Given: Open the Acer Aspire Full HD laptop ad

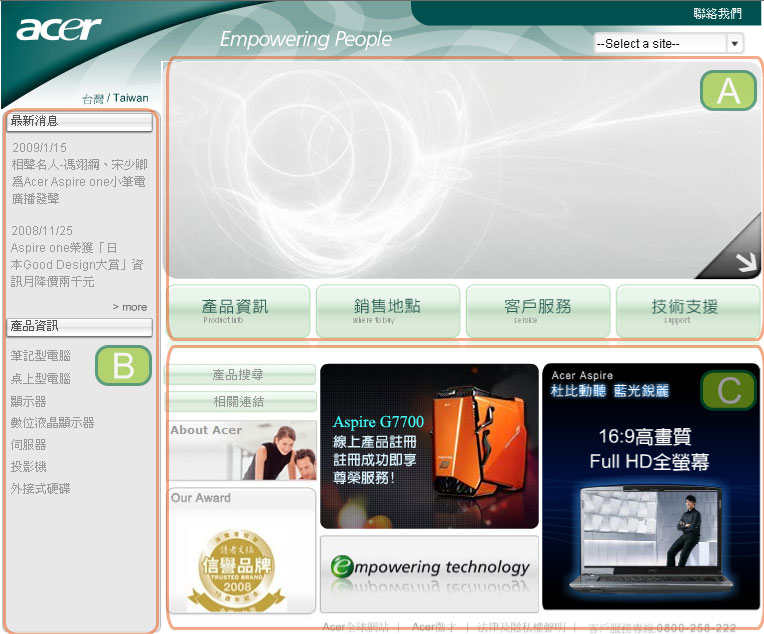Looking at the screenshot, I should click(651, 486).
